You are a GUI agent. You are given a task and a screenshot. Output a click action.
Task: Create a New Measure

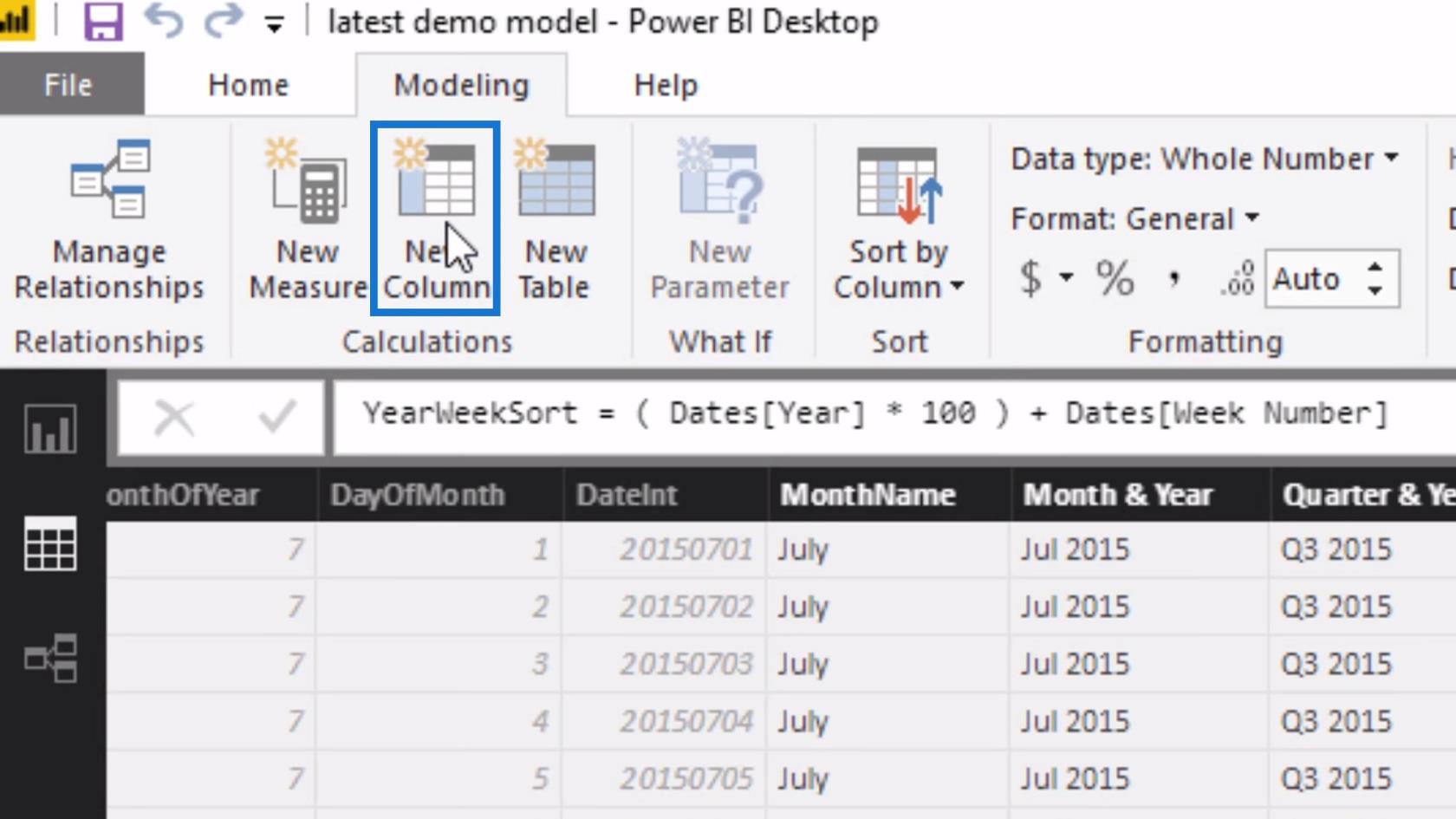(308, 220)
